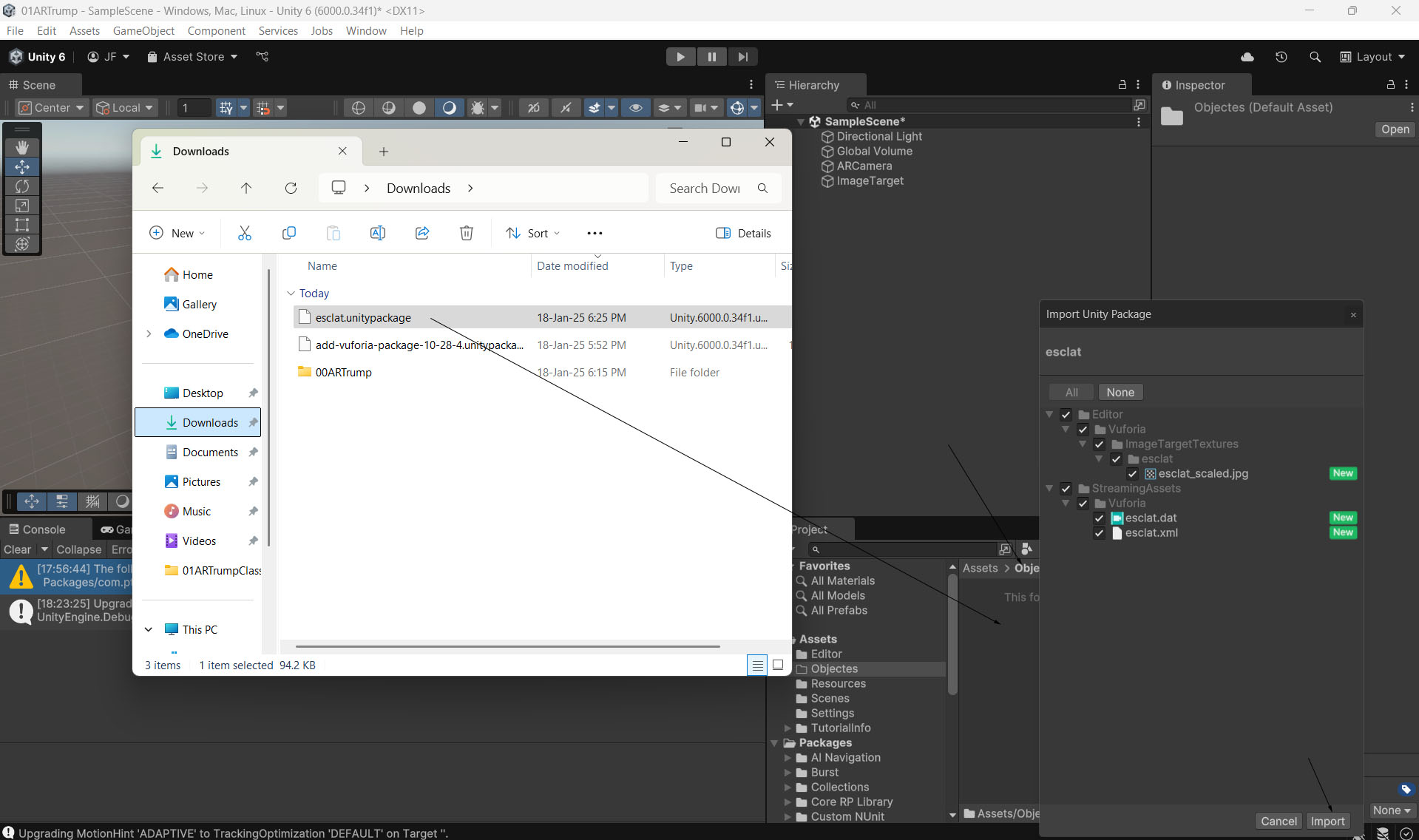Toggle the StreamingAssets folder checkbox
Viewport: 1419px width, 840px height.
click(x=1066, y=489)
